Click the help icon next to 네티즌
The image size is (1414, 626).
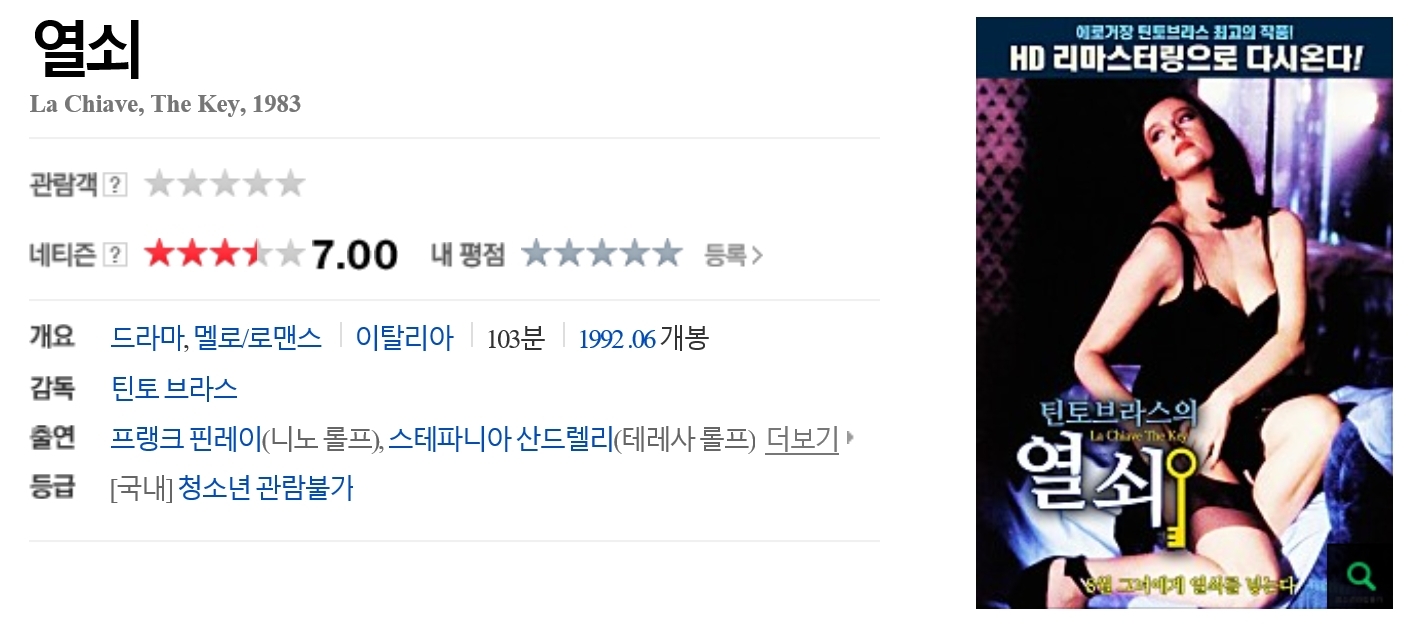pyautogui.click(x=116, y=255)
